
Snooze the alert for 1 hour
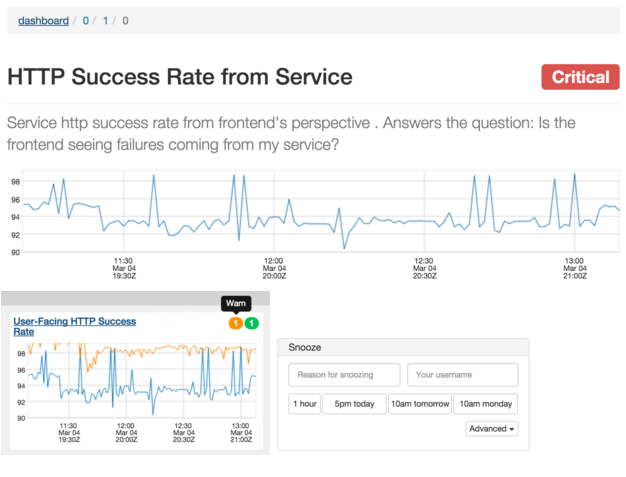304,404
